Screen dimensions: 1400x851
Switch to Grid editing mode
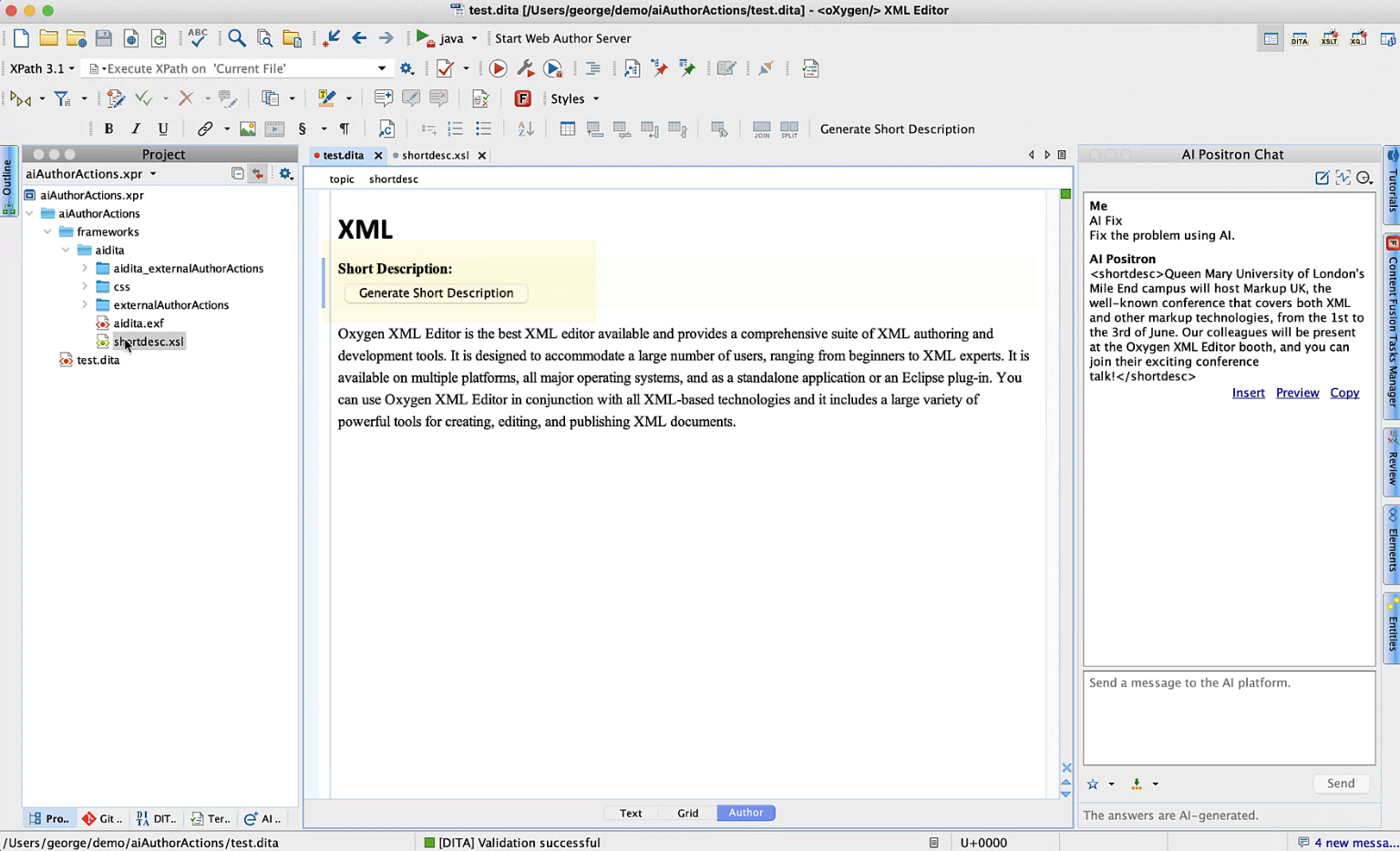(688, 813)
